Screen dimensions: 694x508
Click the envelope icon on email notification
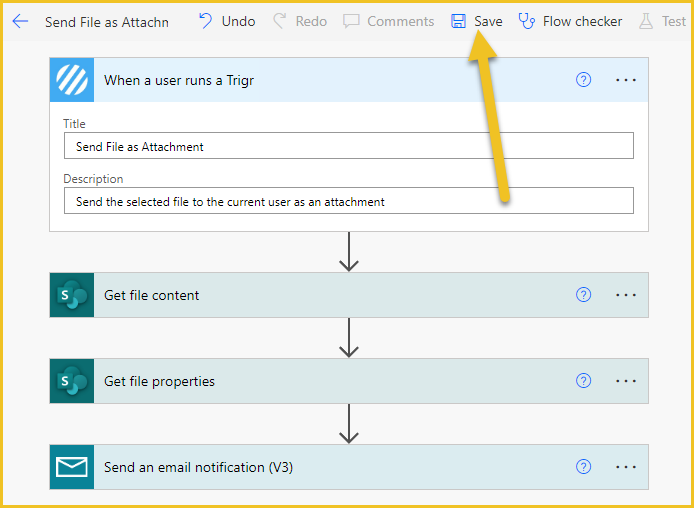coord(72,467)
